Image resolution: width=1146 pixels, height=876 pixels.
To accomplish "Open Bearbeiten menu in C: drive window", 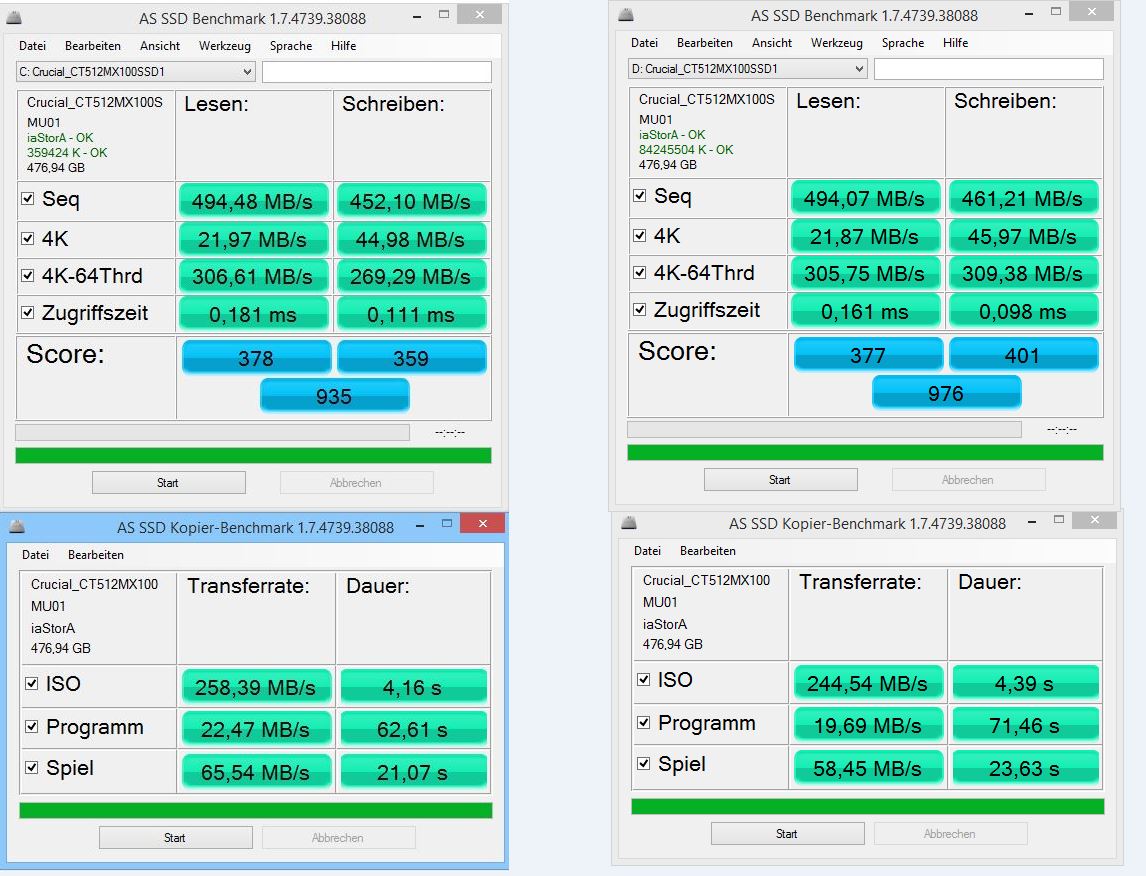I will pyautogui.click(x=93, y=45).
